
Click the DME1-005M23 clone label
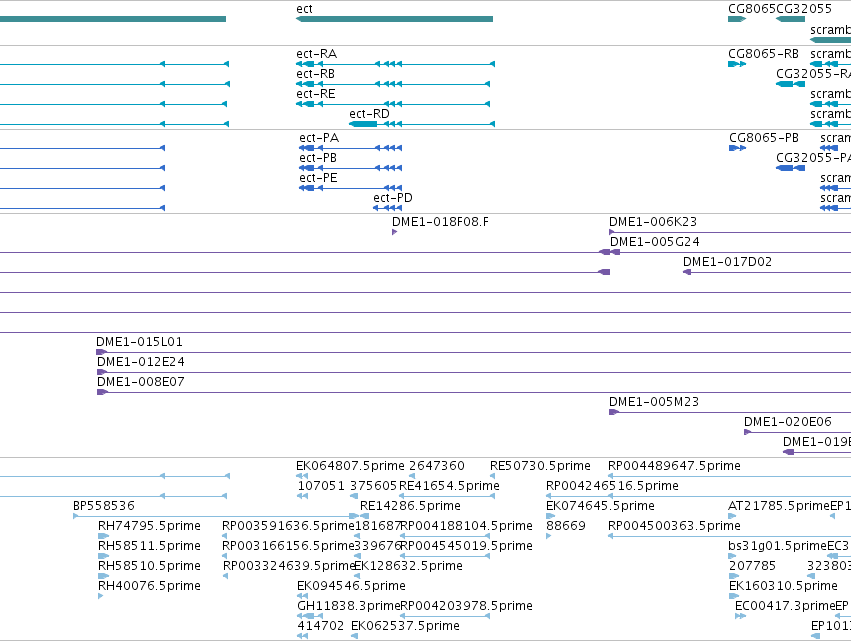(x=654, y=402)
